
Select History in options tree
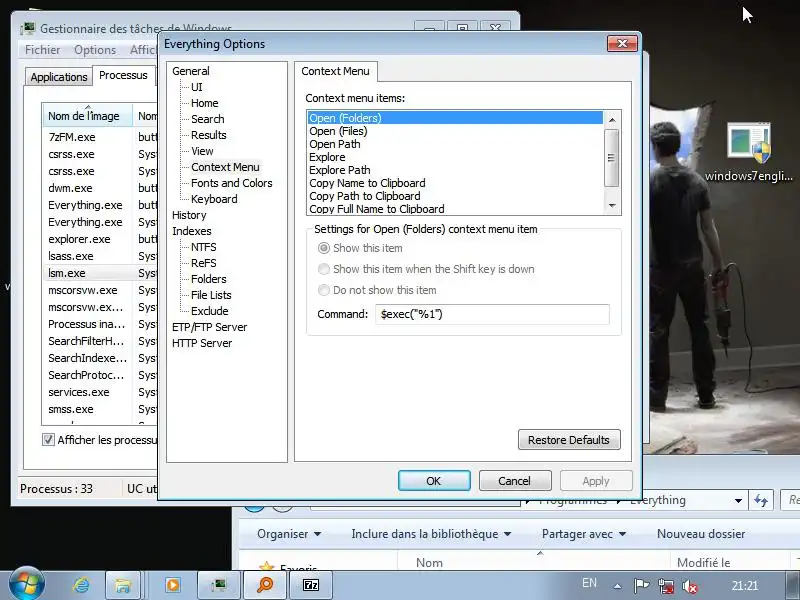pos(189,215)
